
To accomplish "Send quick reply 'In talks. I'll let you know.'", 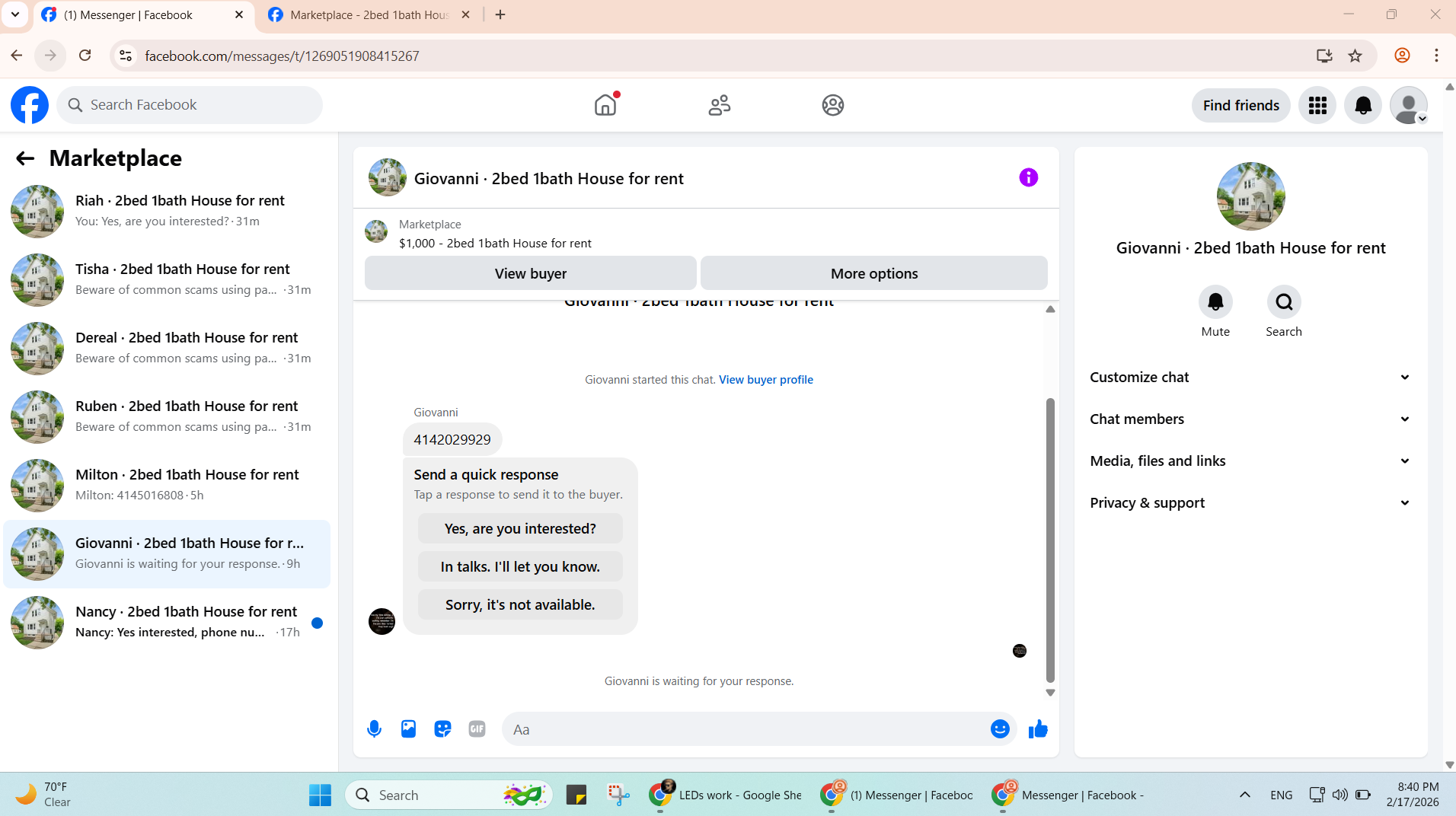I will pyautogui.click(x=520, y=566).
